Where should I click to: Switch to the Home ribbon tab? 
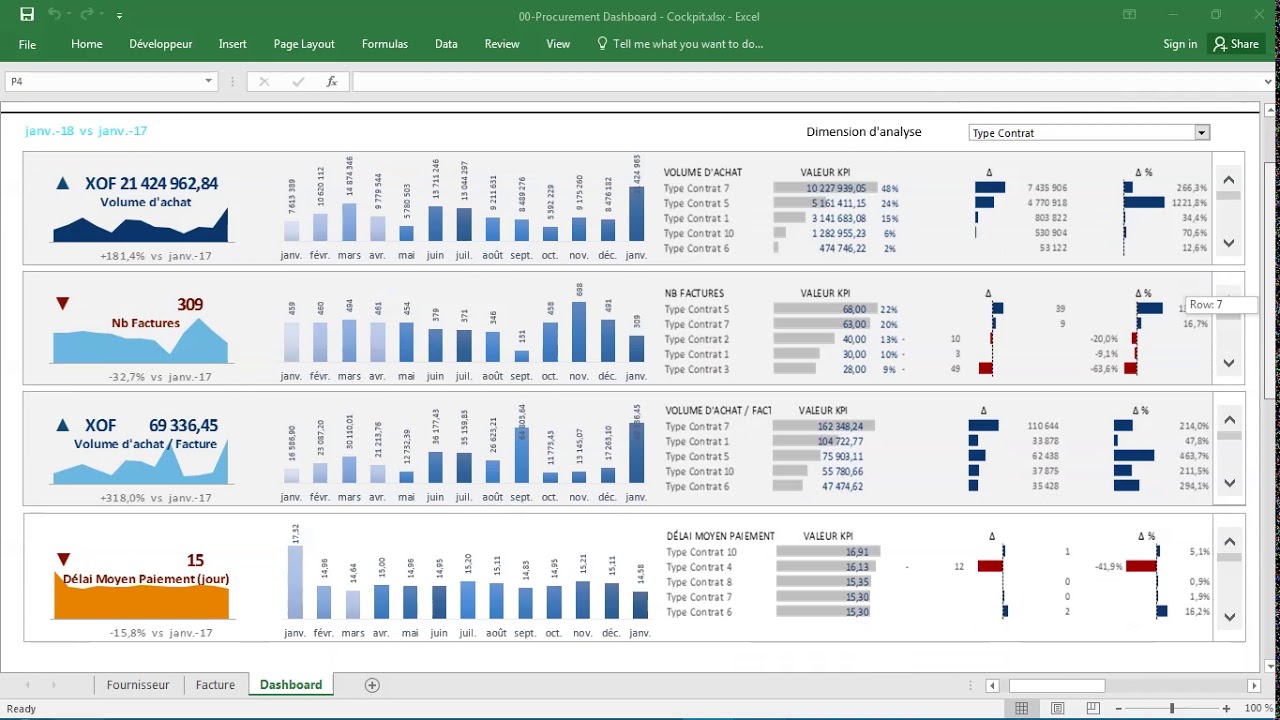pyautogui.click(x=87, y=44)
